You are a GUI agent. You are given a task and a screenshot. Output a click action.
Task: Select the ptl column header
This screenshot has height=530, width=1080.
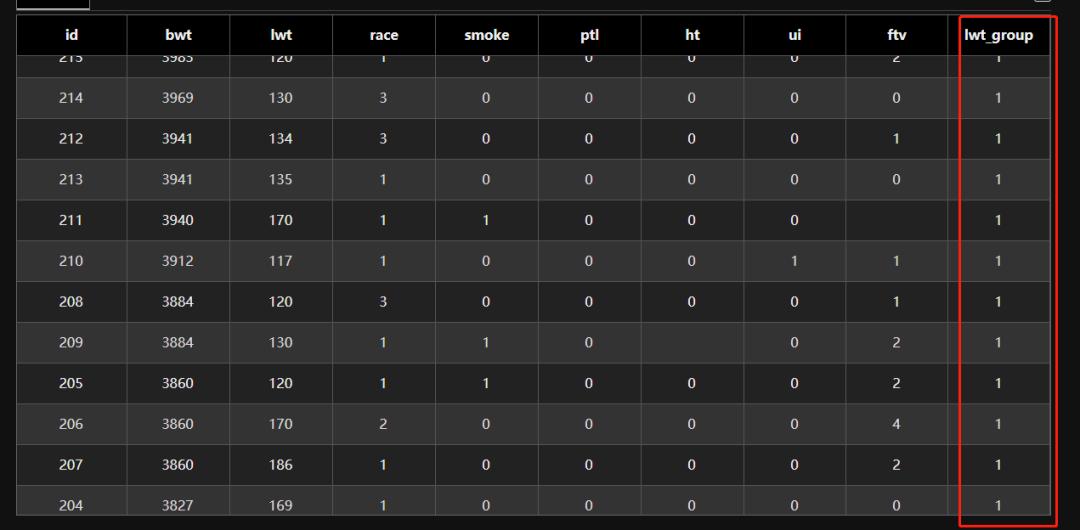[x=589, y=35]
